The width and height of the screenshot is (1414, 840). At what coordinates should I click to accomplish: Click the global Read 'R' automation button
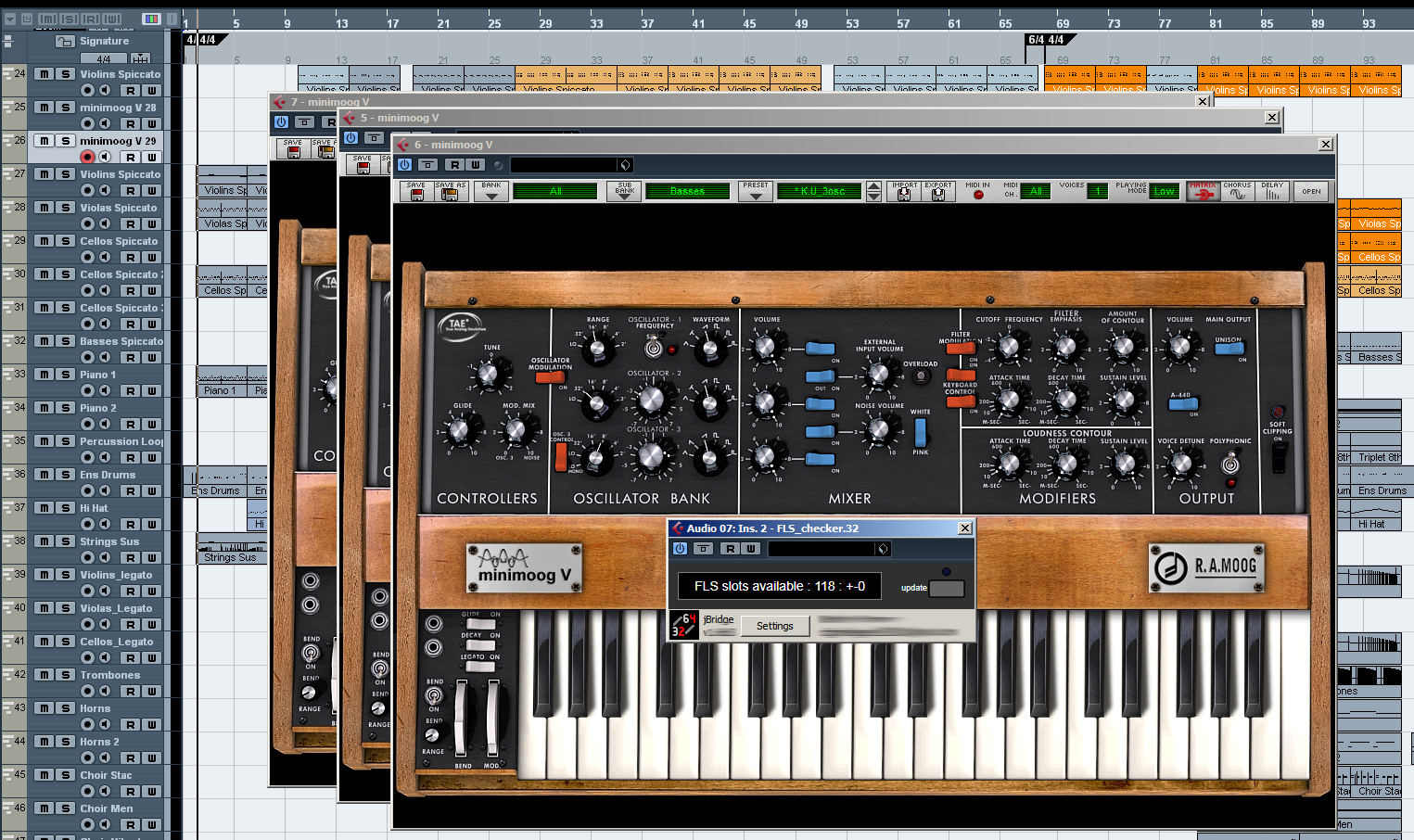pos(91,19)
